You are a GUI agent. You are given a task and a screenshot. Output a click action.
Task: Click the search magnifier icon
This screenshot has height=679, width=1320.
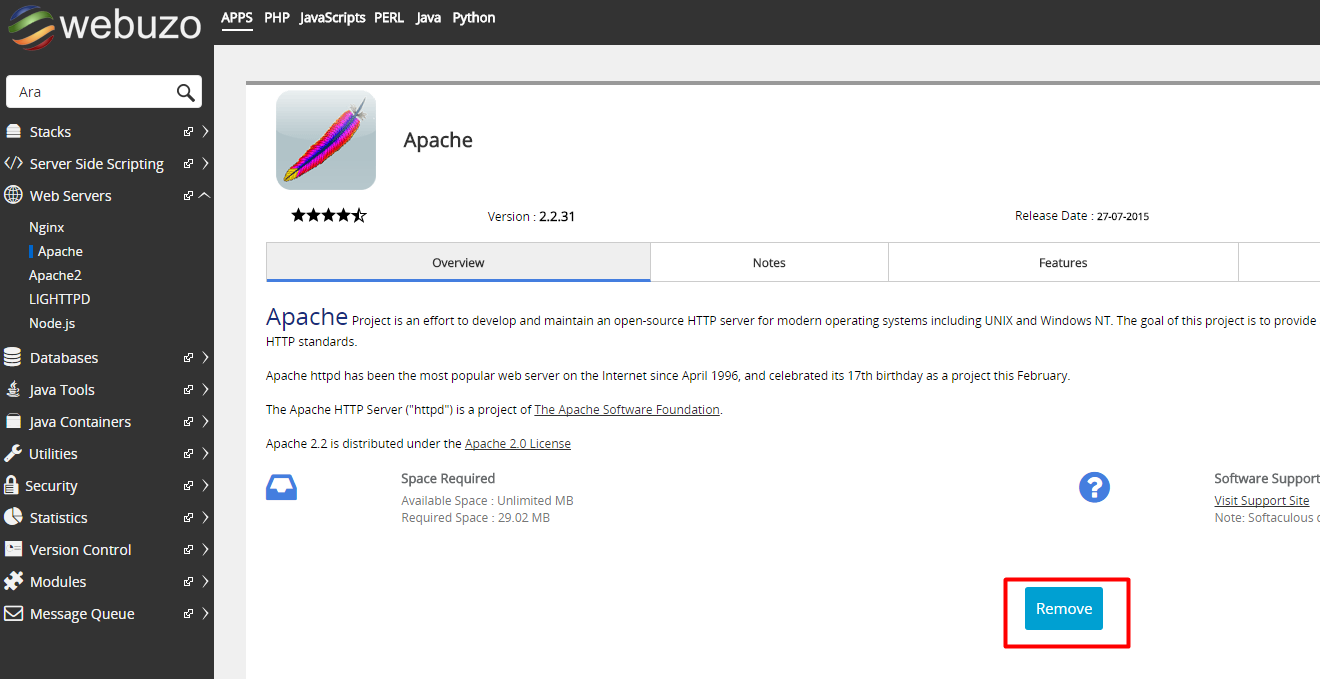click(185, 92)
